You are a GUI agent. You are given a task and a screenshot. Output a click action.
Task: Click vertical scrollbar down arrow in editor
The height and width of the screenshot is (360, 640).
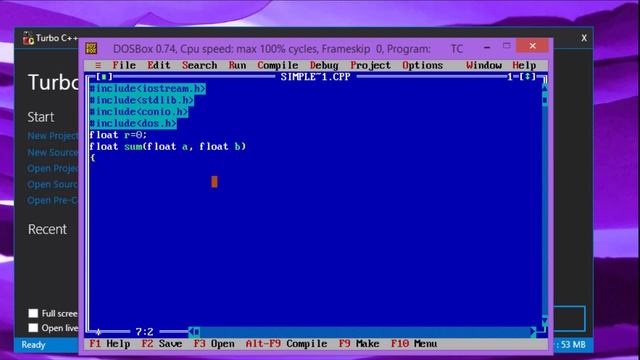click(545, 320)
